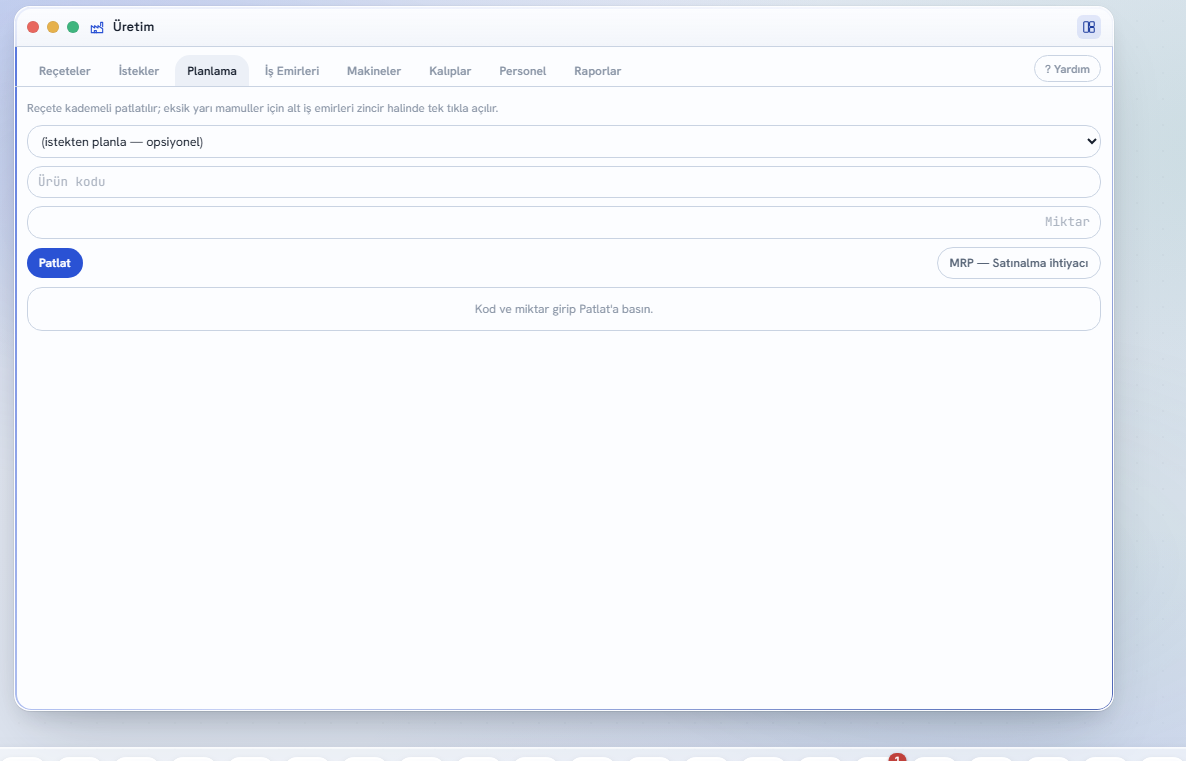This screenshot has height=761, width=1186.
Task: Expand the 'istekten planla' dropdown
Action: tap(564, 141)
